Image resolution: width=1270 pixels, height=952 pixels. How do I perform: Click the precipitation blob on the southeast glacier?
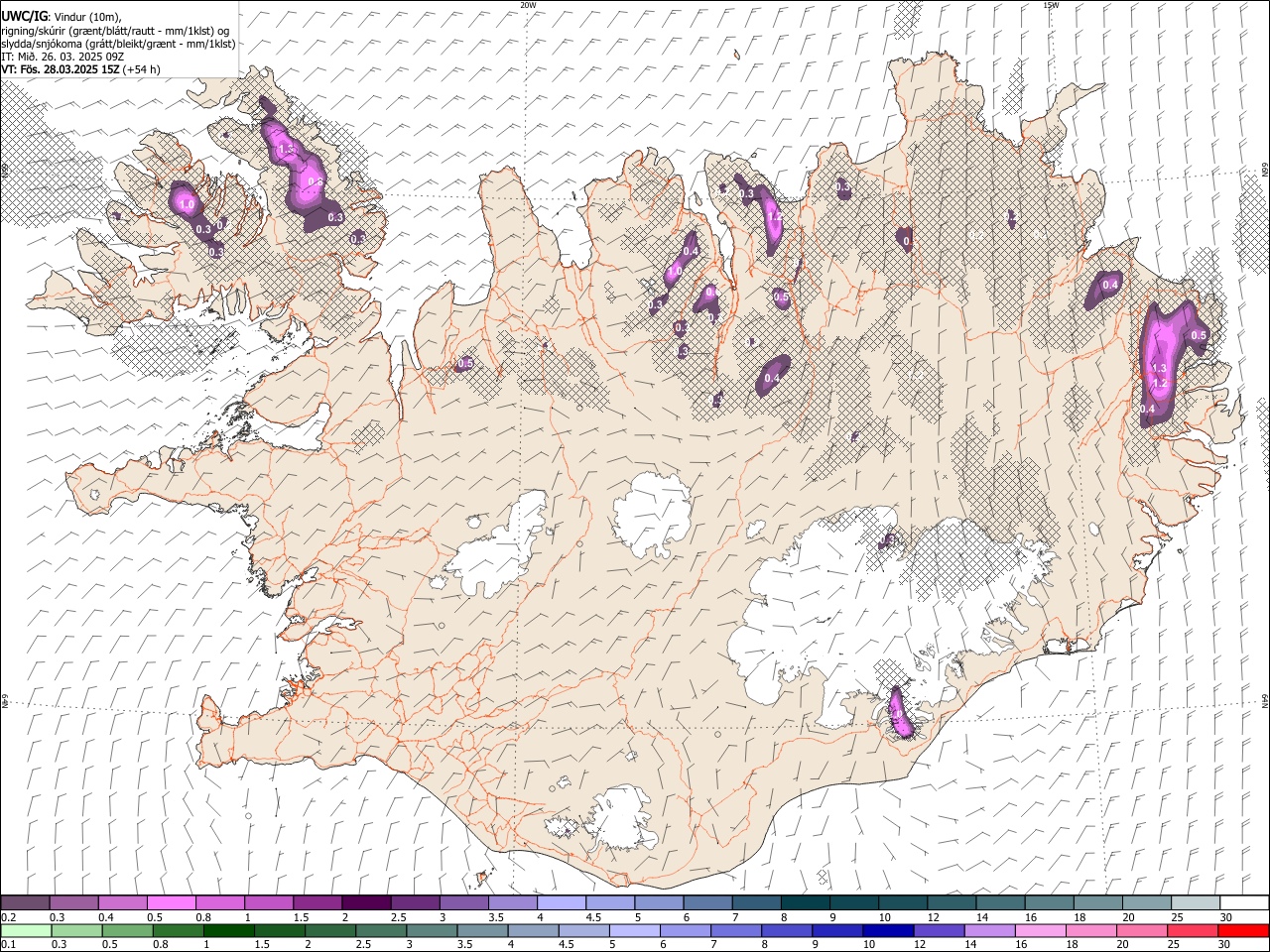[x=899, y=712]
